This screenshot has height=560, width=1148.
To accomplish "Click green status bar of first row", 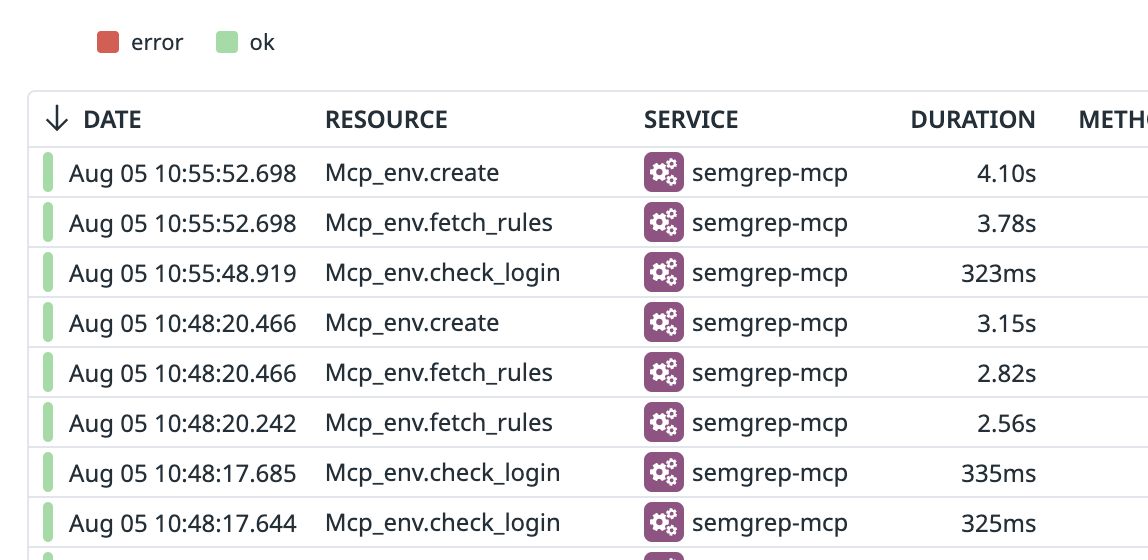I will coord(47,173).
